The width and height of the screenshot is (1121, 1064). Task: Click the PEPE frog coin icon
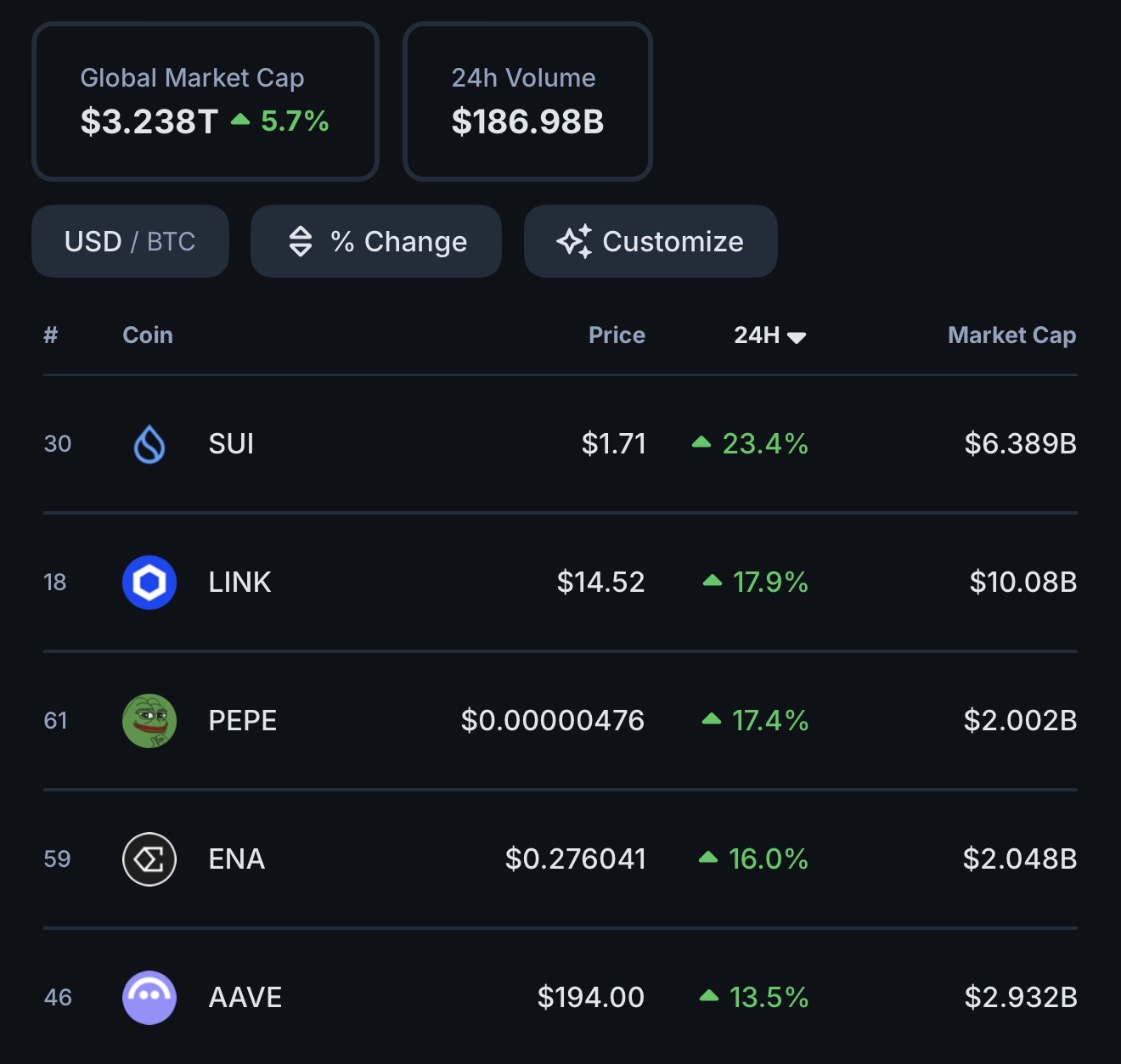pyautogui.click(x=149, y=721)
